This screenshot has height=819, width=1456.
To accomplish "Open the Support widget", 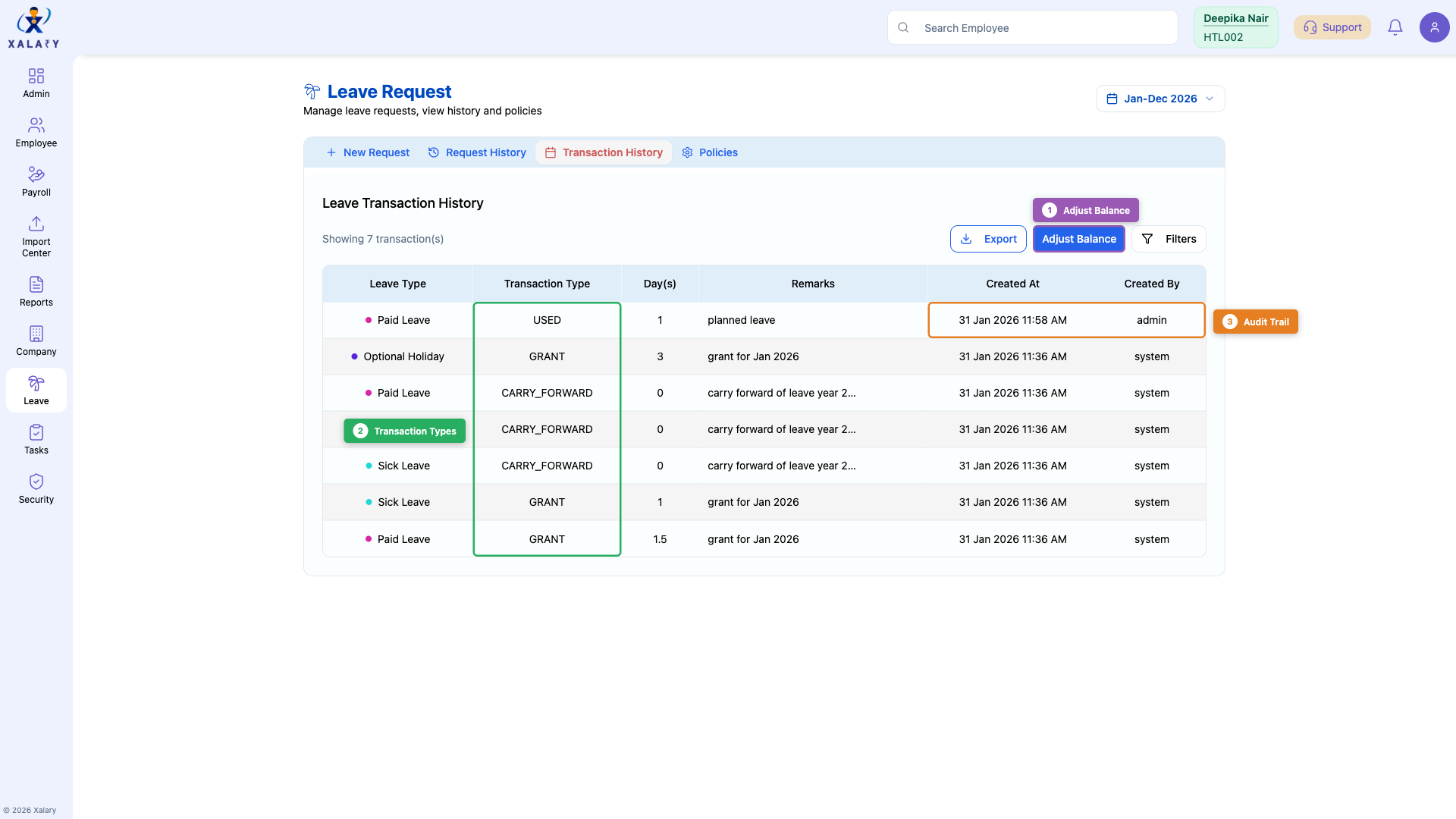I will coord(1332,27).
